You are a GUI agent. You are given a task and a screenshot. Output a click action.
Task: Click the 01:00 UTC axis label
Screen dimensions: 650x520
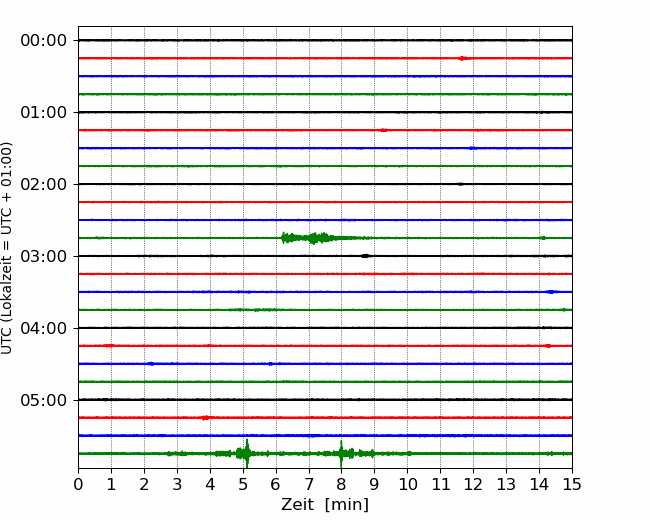[x=44, y=112]
